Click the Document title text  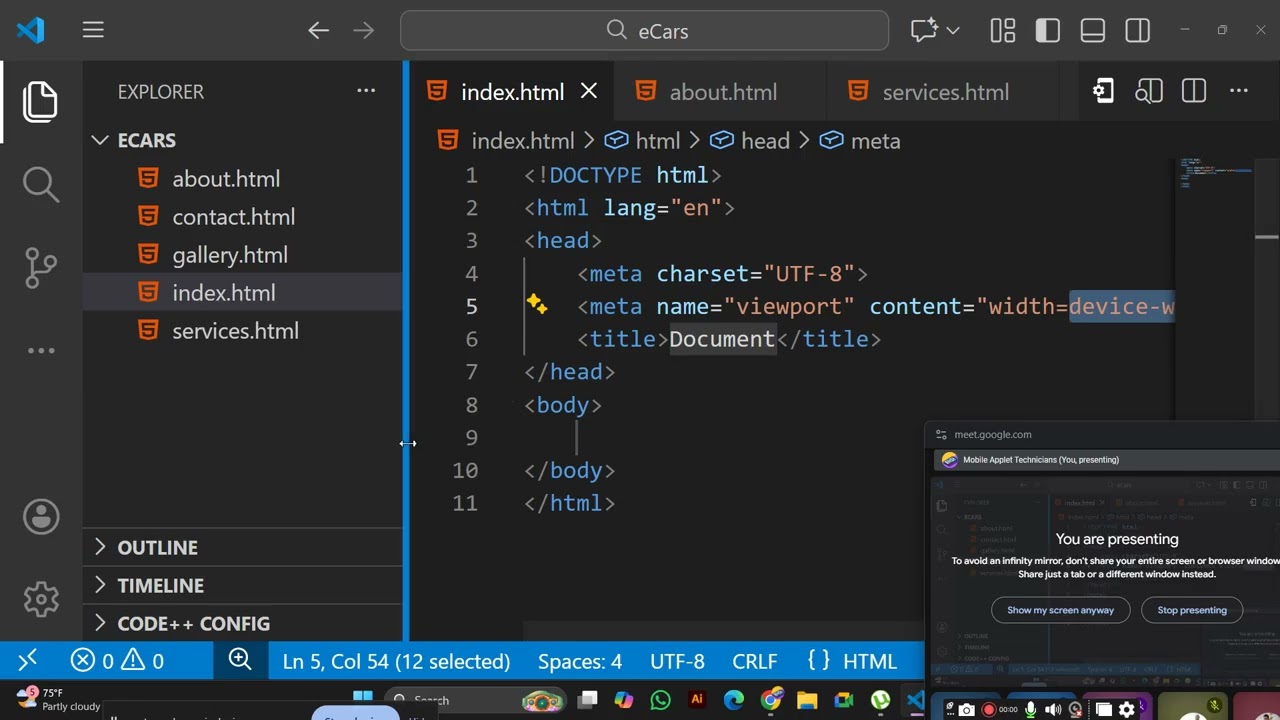tap(722, 339)
